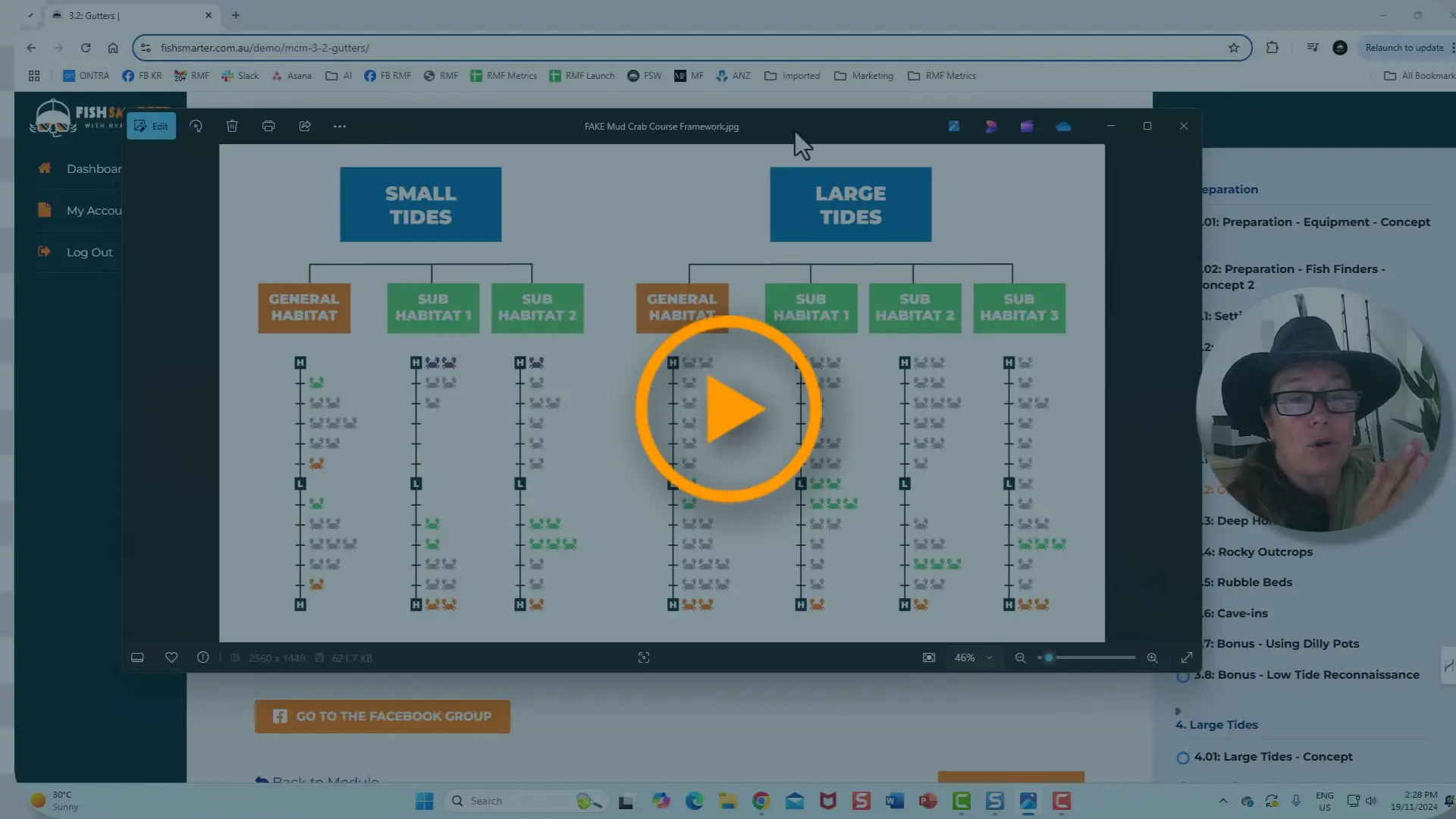This screenshot has width=1456, height=819.
Task: Drag the zoom slider in bottom bar
Action: point(1049,658)
